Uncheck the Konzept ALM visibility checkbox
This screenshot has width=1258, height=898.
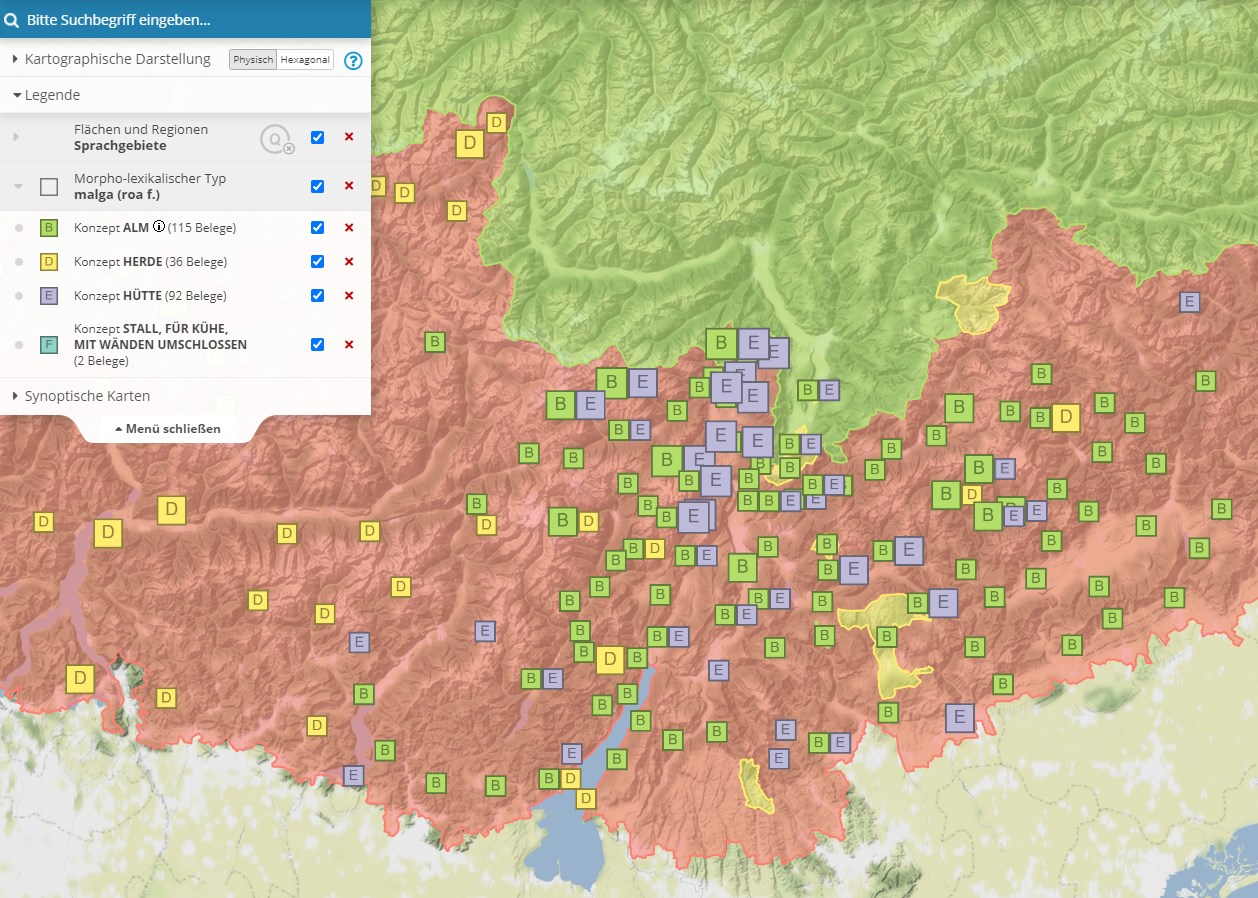(x=317, y=228)
